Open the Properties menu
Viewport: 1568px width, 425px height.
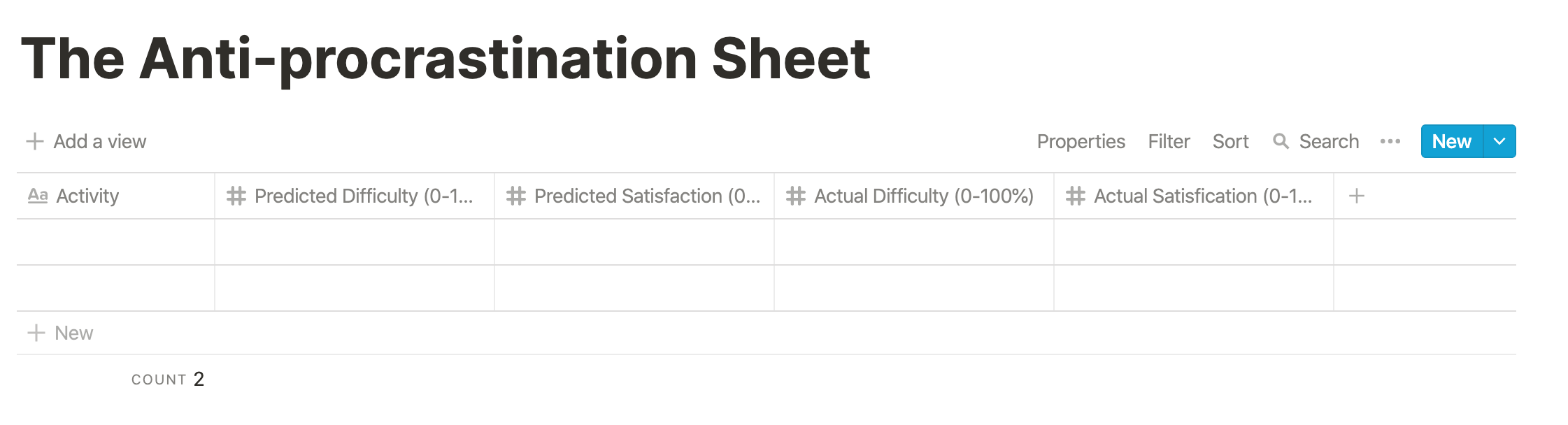1081,142
